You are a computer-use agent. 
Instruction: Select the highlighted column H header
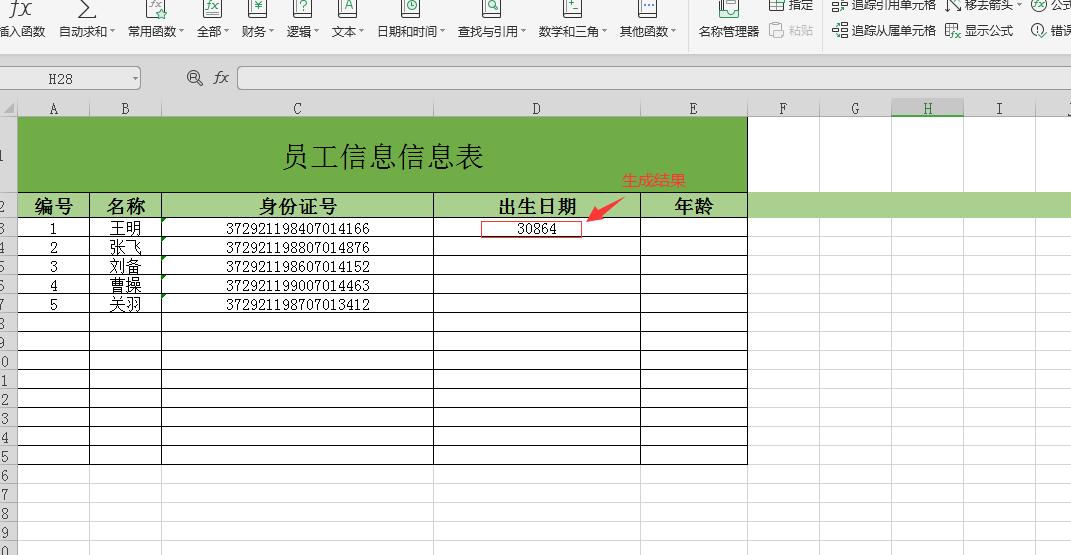pyautogui.click(x=928, y=108)
